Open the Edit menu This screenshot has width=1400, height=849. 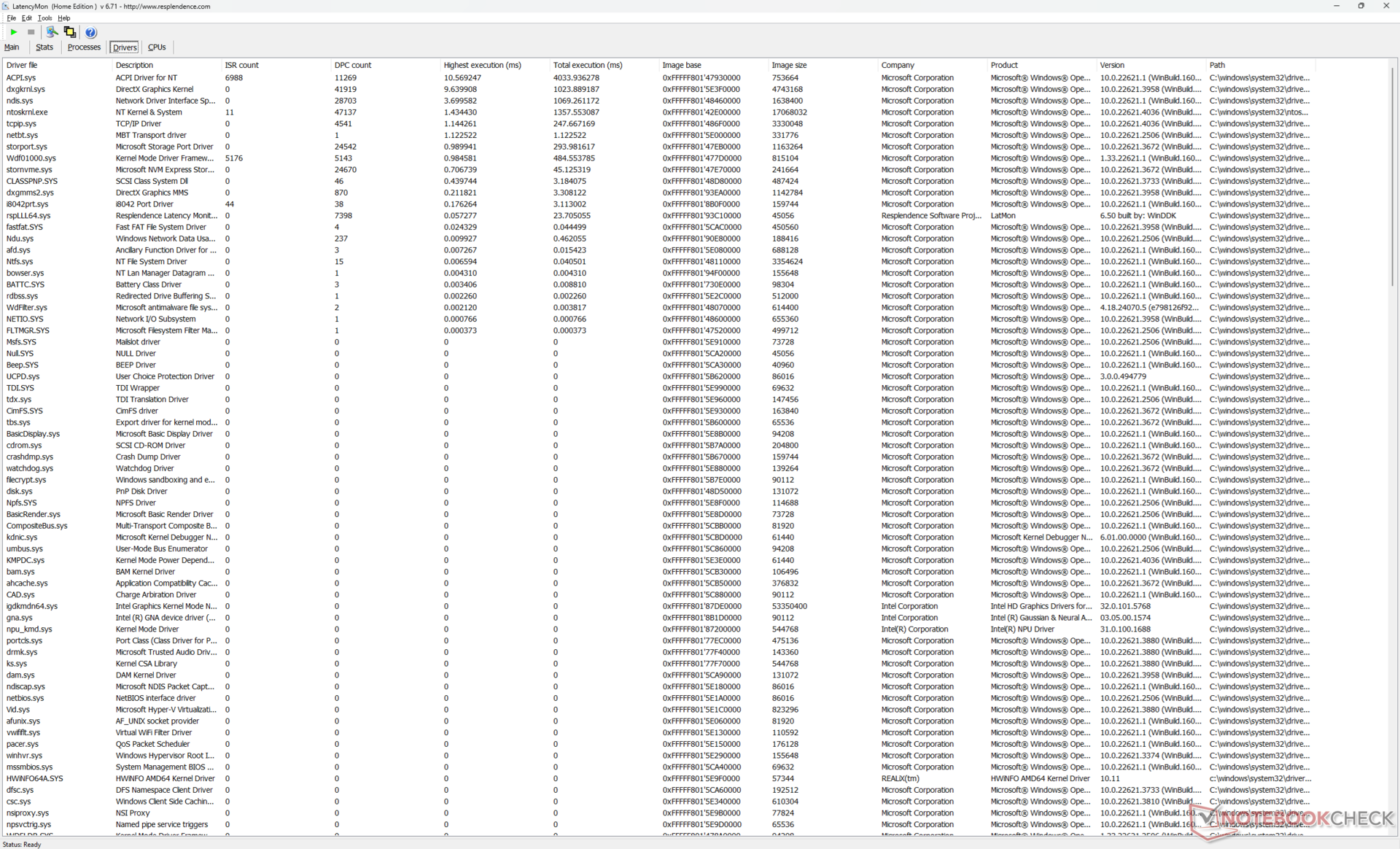coord(26,18)
